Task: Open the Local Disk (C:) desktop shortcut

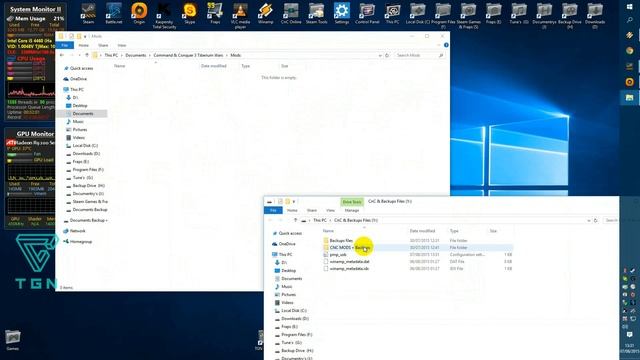Action: [x=418, y=13]
